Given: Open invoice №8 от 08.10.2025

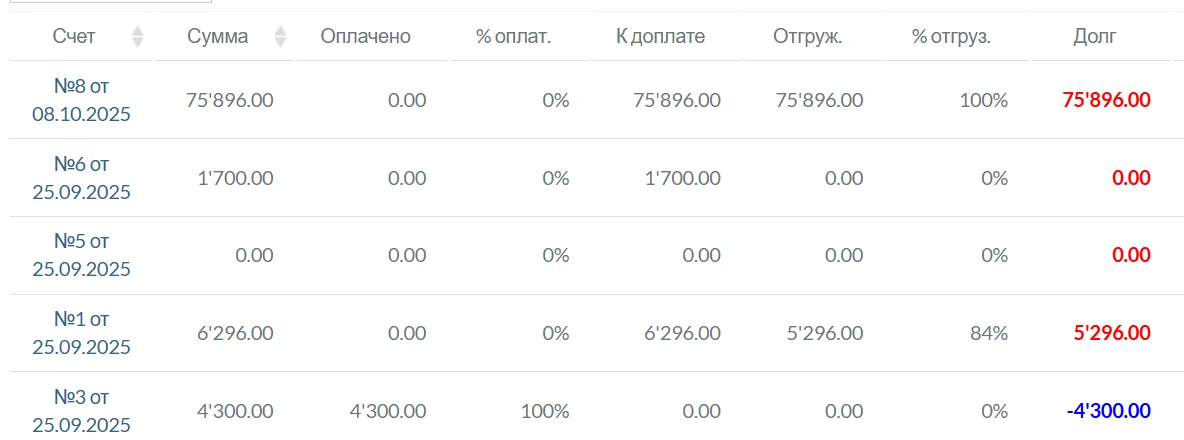Looking at the screenshot, I should click(x=81, y=100).
